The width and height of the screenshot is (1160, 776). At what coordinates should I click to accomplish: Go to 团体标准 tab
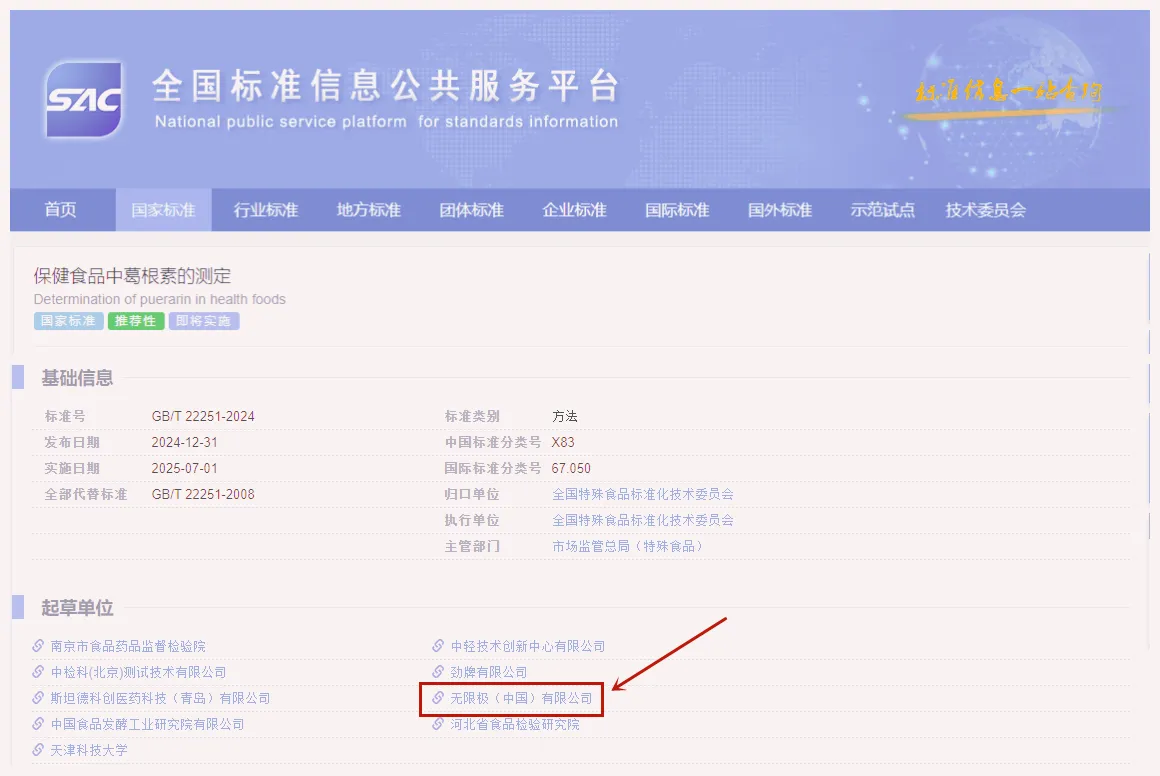click(471, 210)
